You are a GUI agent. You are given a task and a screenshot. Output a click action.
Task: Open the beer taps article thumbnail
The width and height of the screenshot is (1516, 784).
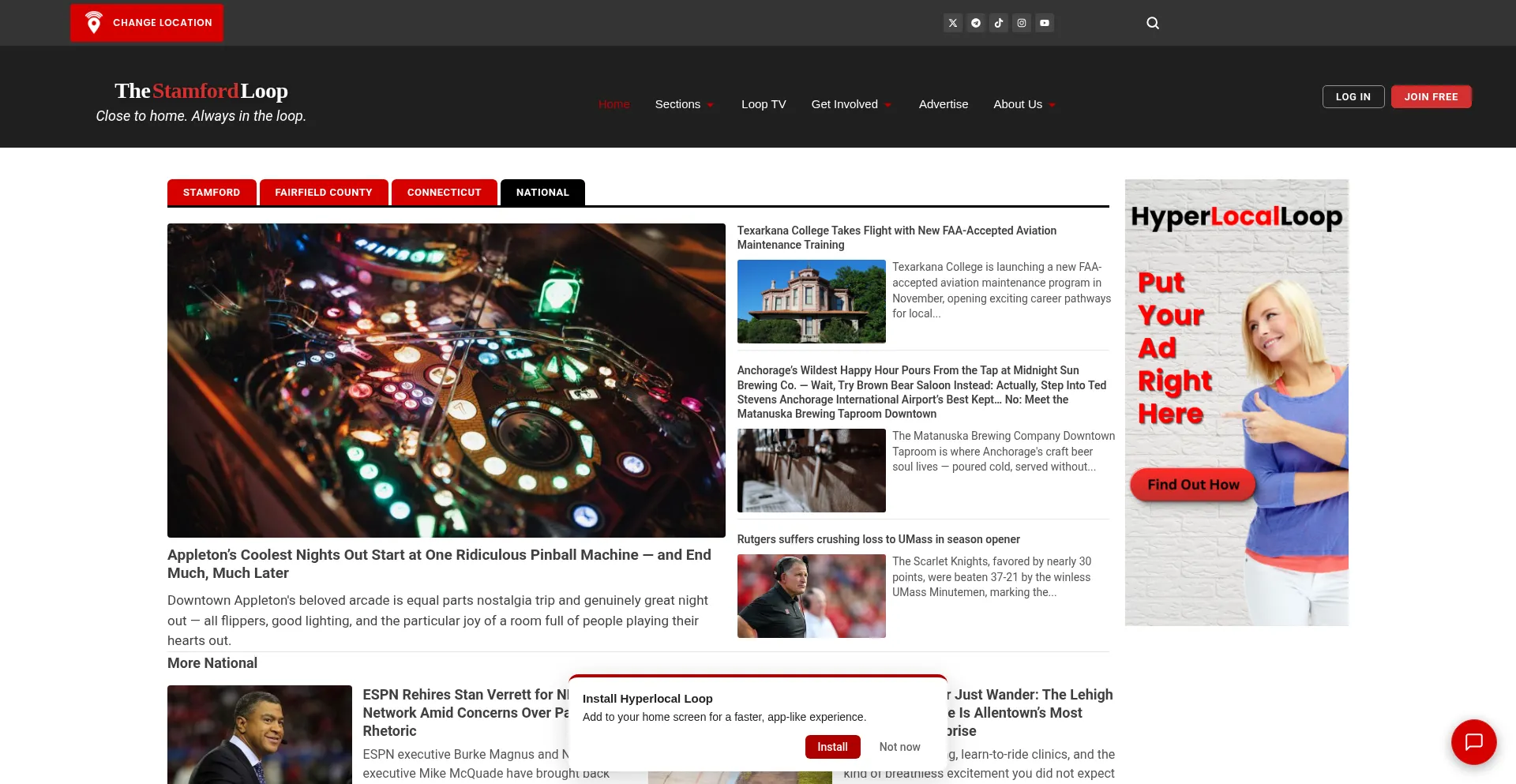click(811, 471)
